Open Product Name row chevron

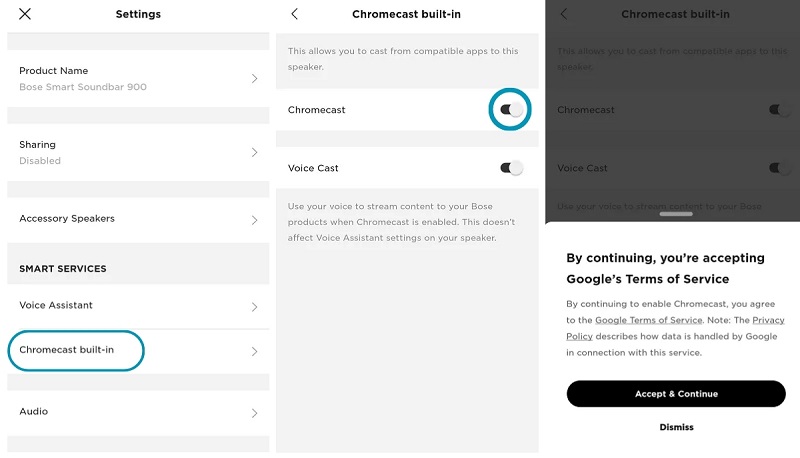[x=254, y=79]
